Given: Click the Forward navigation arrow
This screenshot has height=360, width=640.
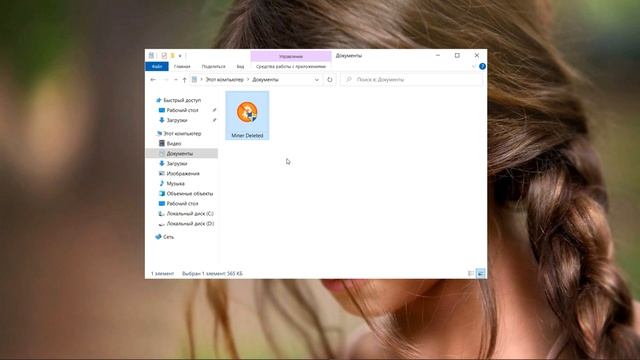Looking at the screenshot, I should (166, 80).
